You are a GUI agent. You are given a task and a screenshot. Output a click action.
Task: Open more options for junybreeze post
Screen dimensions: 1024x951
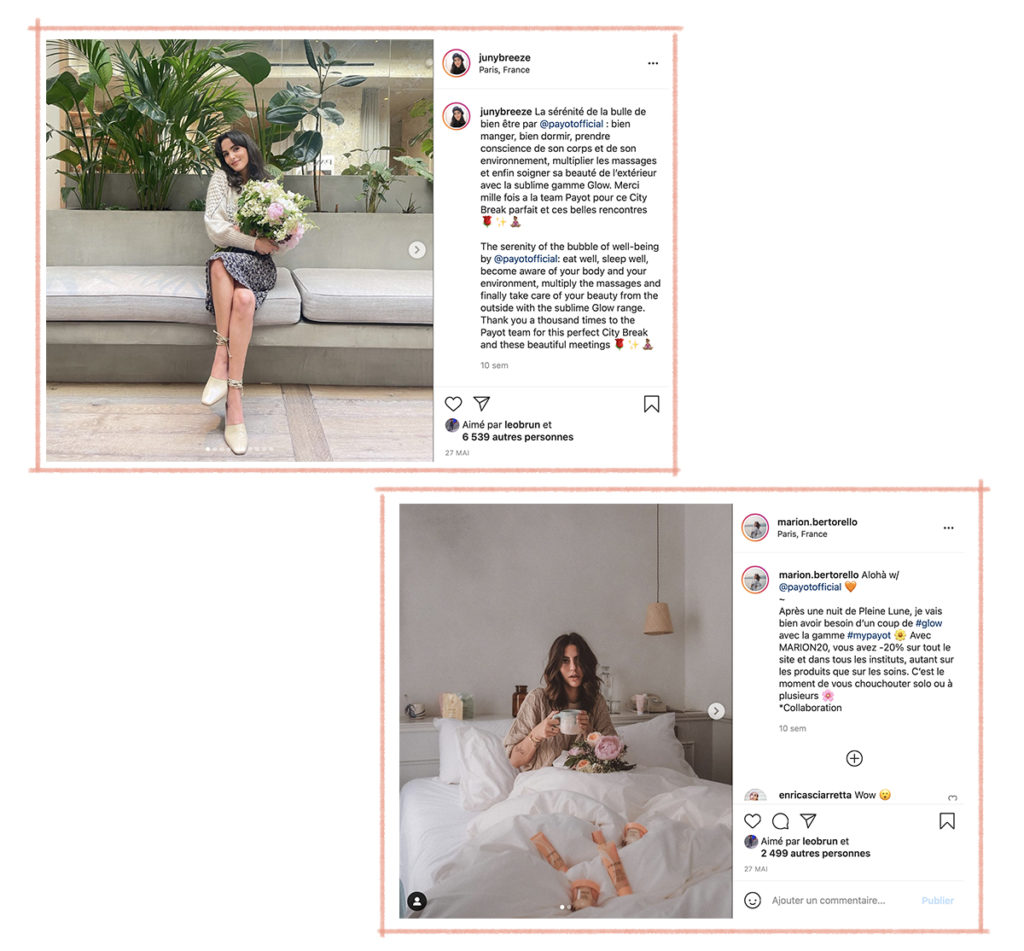tap(653, 63)
